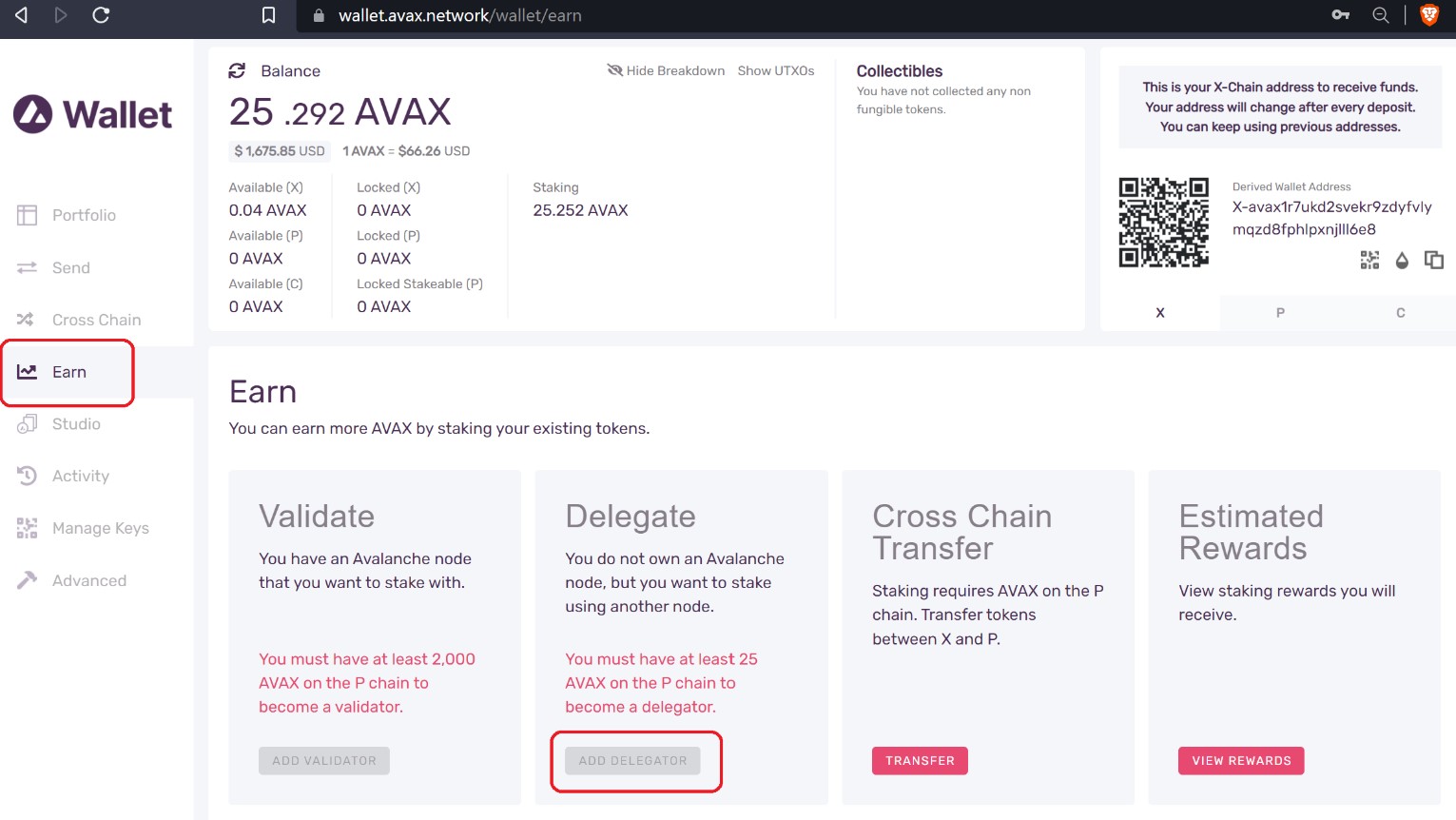1456x820 pixels.
Task: Click the droplet icon under the address
Action: coord(1402,260)
